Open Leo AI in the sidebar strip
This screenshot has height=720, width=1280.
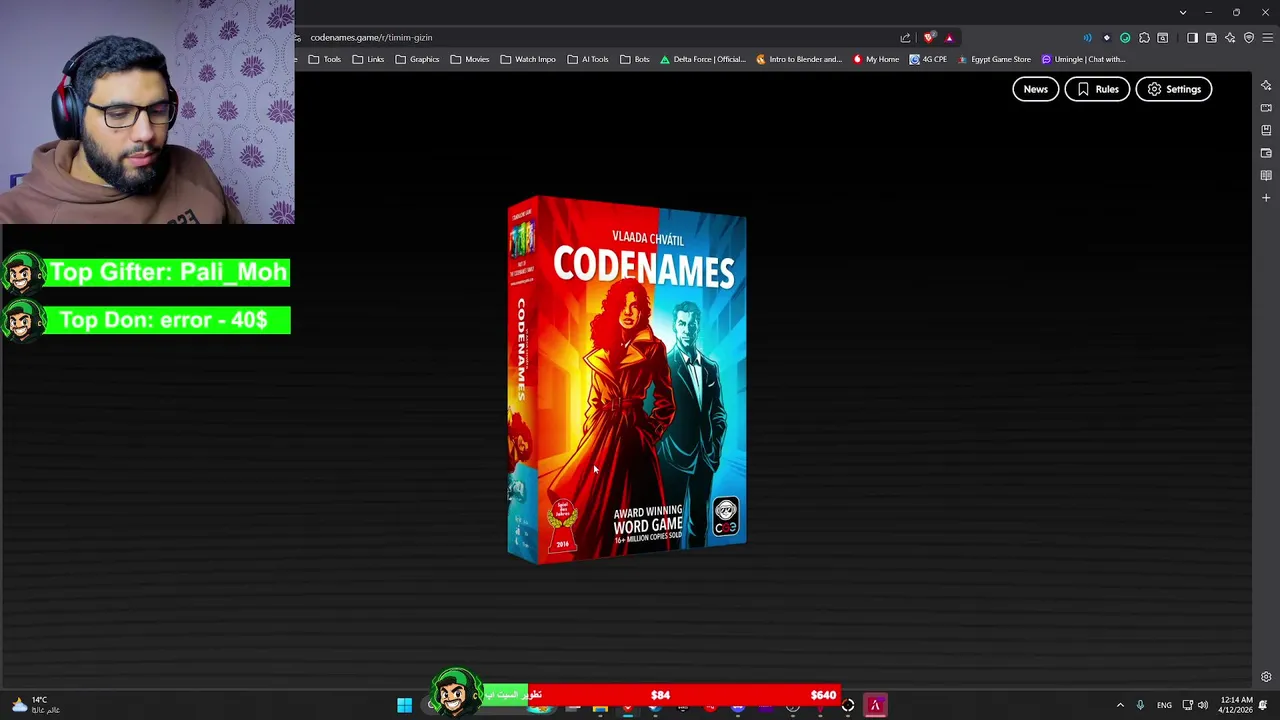point(1266,85)
